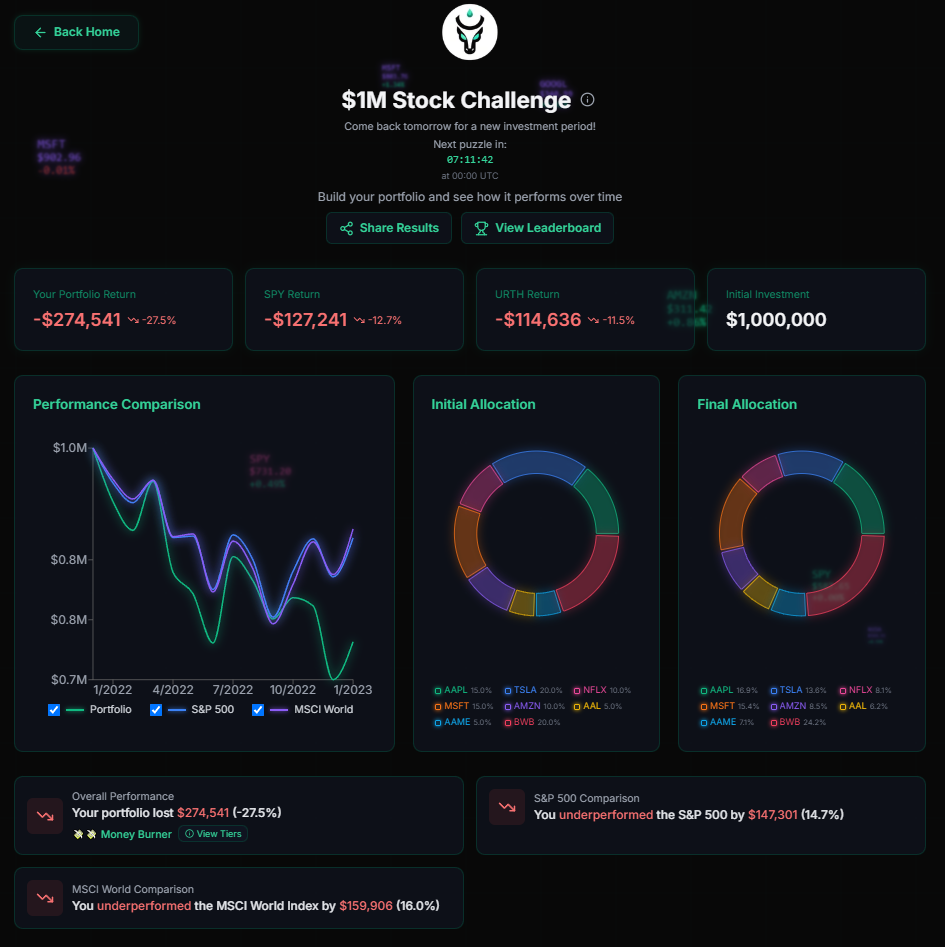The height and width of the screenshot is (947, 945).
Task: Disable the MSCI World checkbox
Action: tap(258, 710)
